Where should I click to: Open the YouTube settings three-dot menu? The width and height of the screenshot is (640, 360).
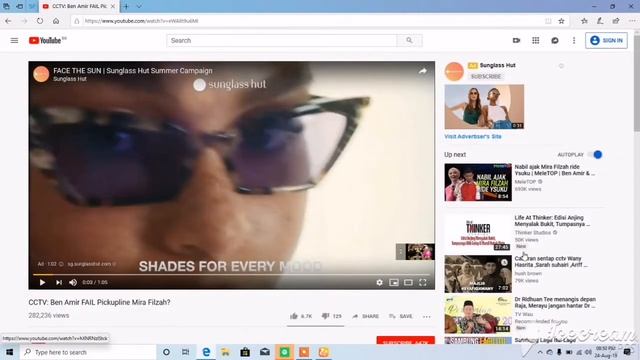[x=574, y=40]
